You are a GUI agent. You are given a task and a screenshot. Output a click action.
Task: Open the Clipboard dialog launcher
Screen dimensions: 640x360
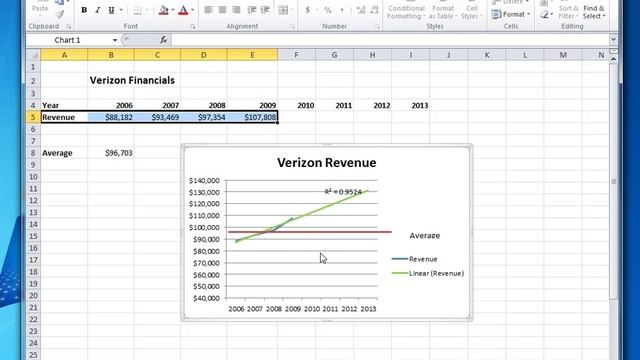point(69,27)
